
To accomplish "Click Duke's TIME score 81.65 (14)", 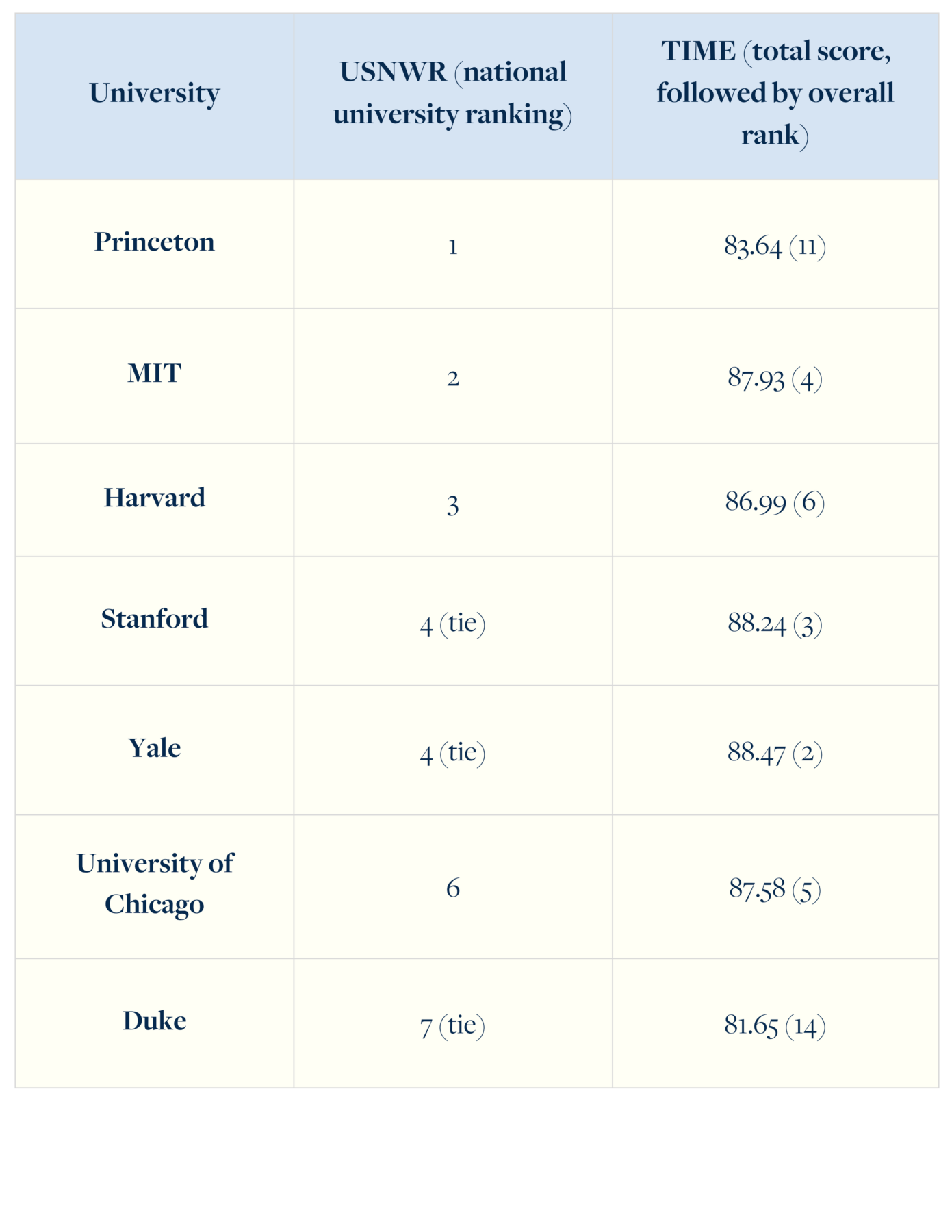I will 775,1026.
